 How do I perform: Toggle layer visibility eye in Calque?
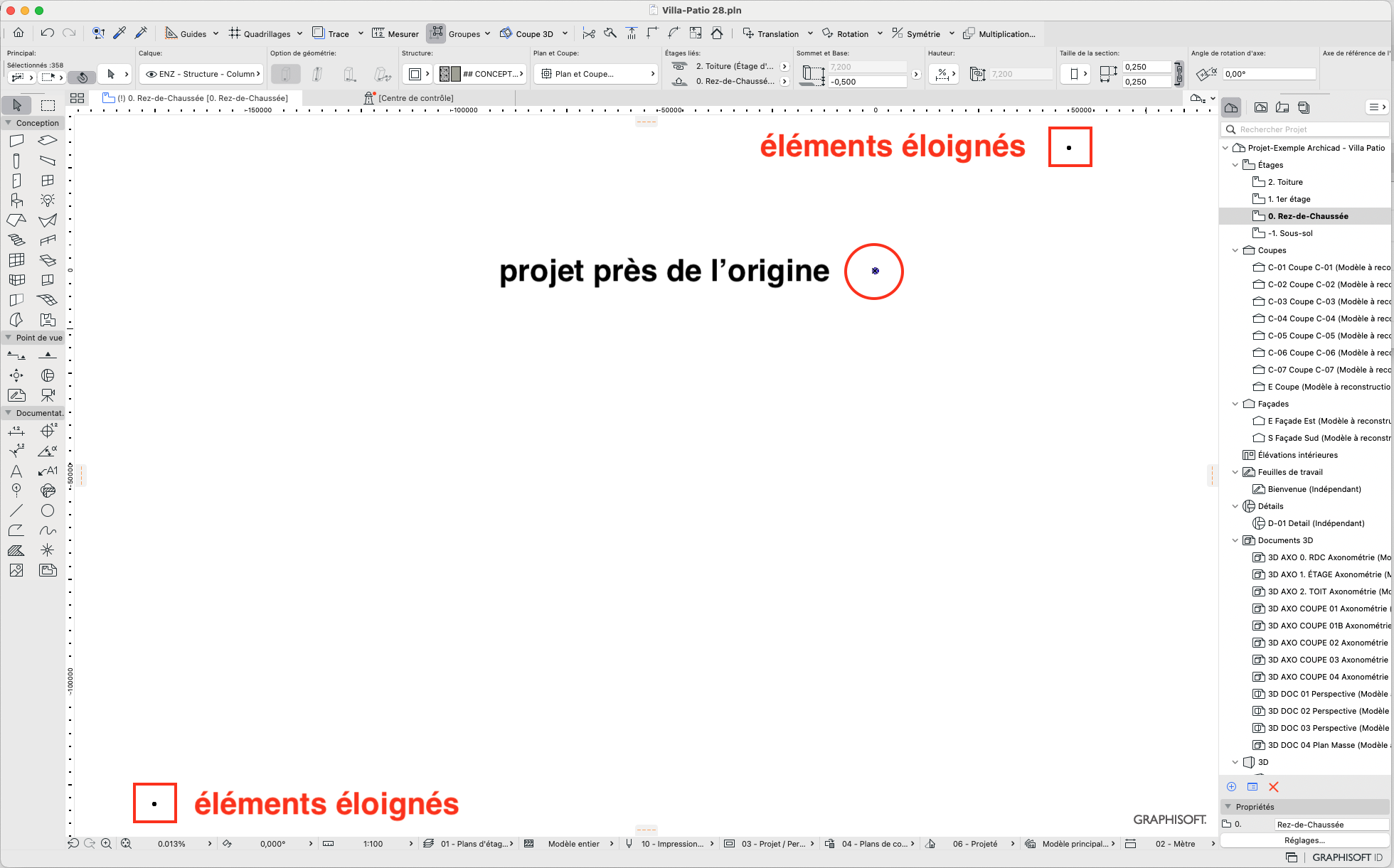pyautogui.click(x=151, y=74)
